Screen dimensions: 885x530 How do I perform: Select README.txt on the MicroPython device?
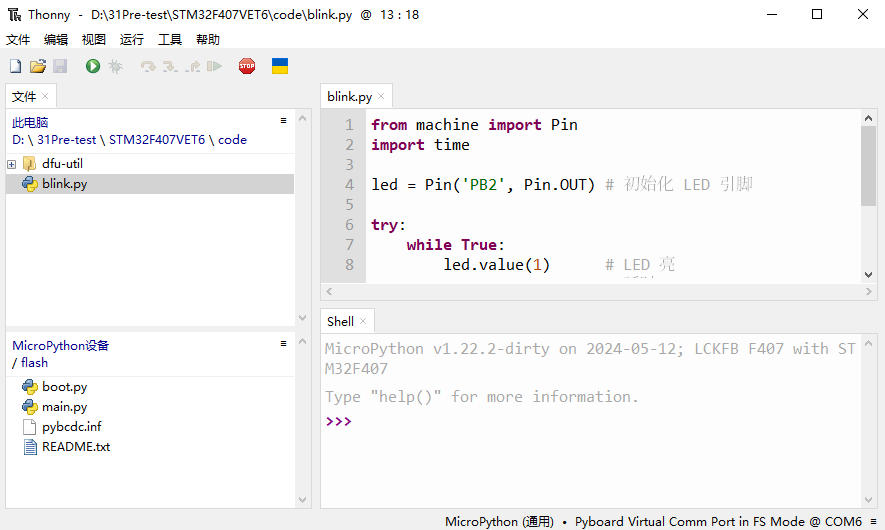150,447
